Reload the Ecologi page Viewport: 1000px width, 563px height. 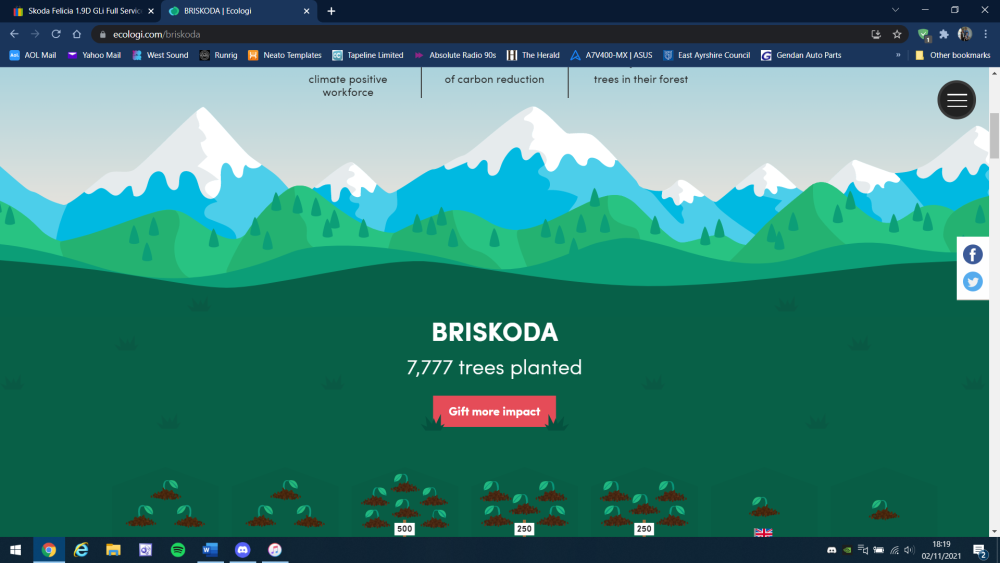[x=56, y=34]
